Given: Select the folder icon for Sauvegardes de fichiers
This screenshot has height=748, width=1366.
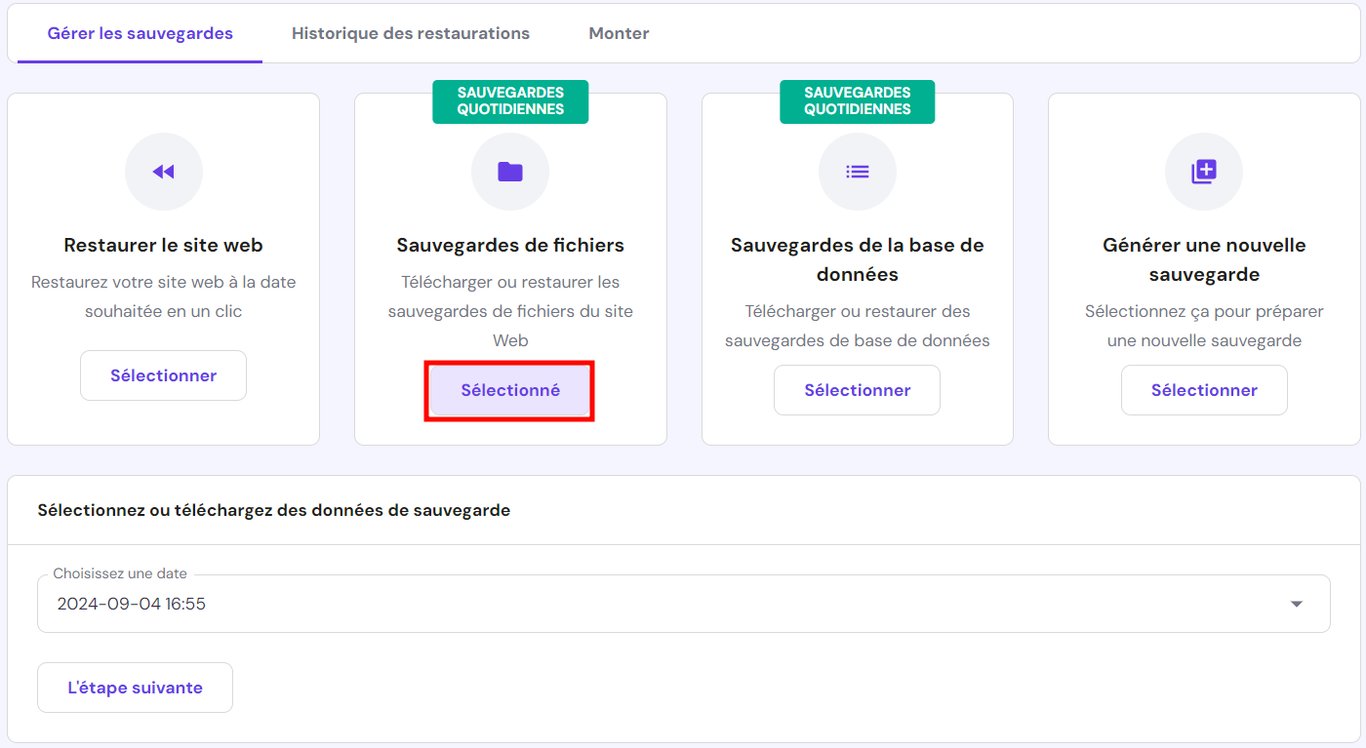Looking at the screenshot, I should tap(510, 171).
